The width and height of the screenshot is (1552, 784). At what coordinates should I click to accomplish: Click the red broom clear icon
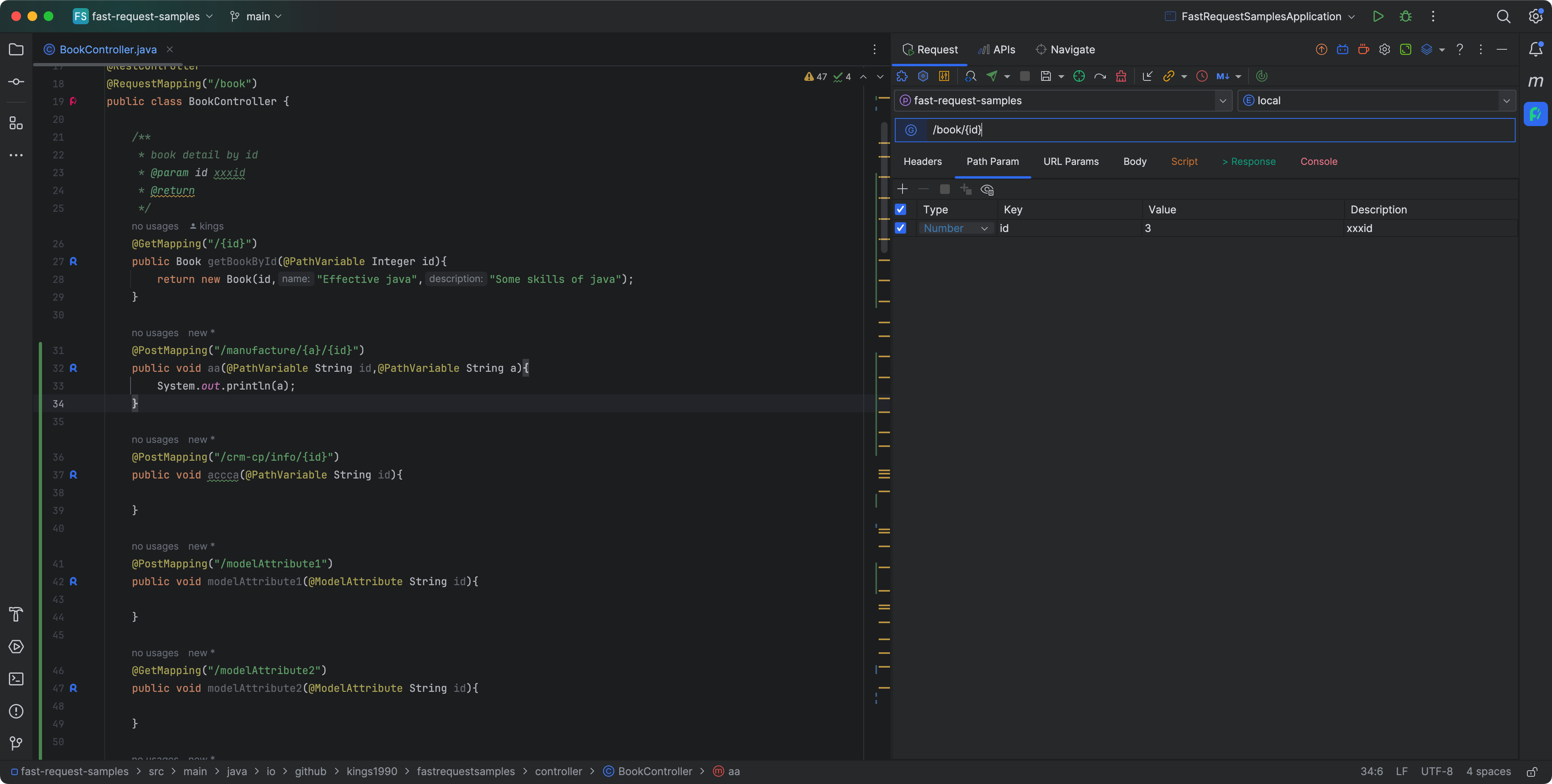[x=1121, y=76]
